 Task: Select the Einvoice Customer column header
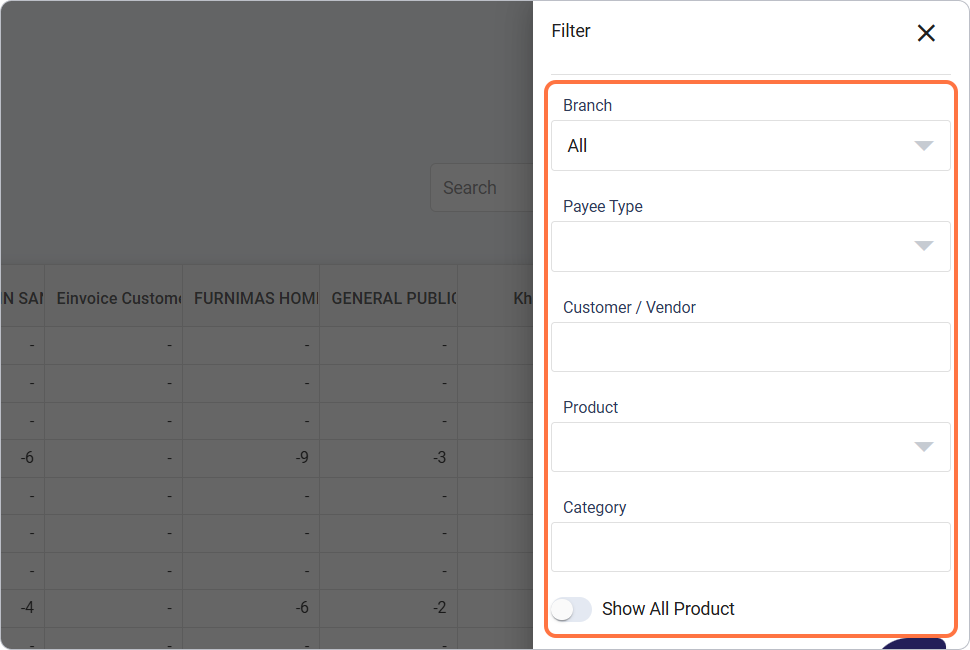[x=114, y=298]
